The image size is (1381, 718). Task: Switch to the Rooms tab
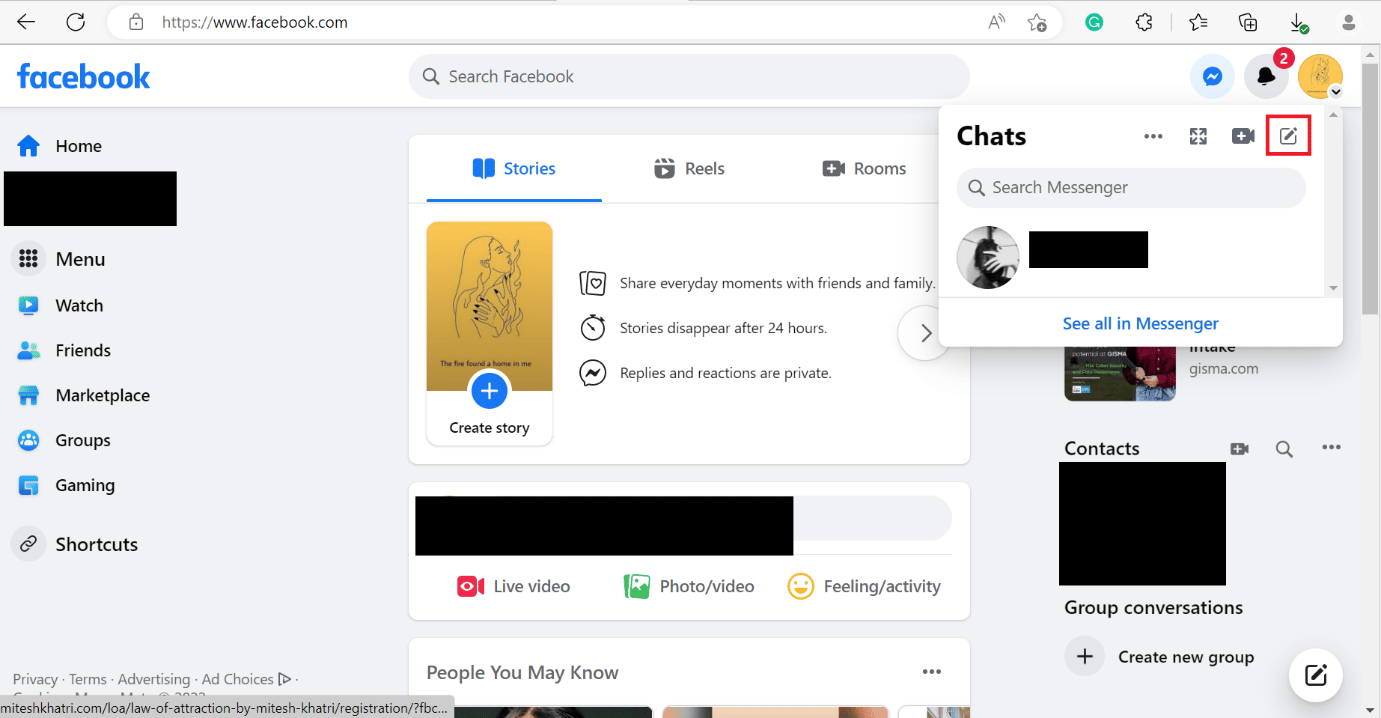[x=864, y=168]
